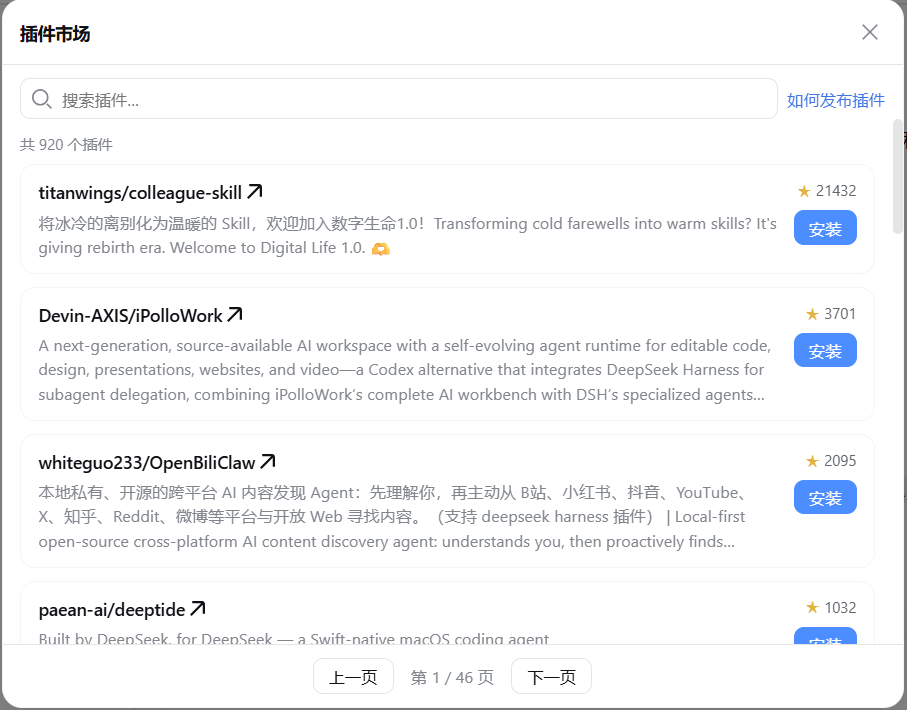The height and width of the screenshot is (710, 907).
Task: Open external link arrow for Devin-AXIS/iPolloWork
Action: click(235, 315)
